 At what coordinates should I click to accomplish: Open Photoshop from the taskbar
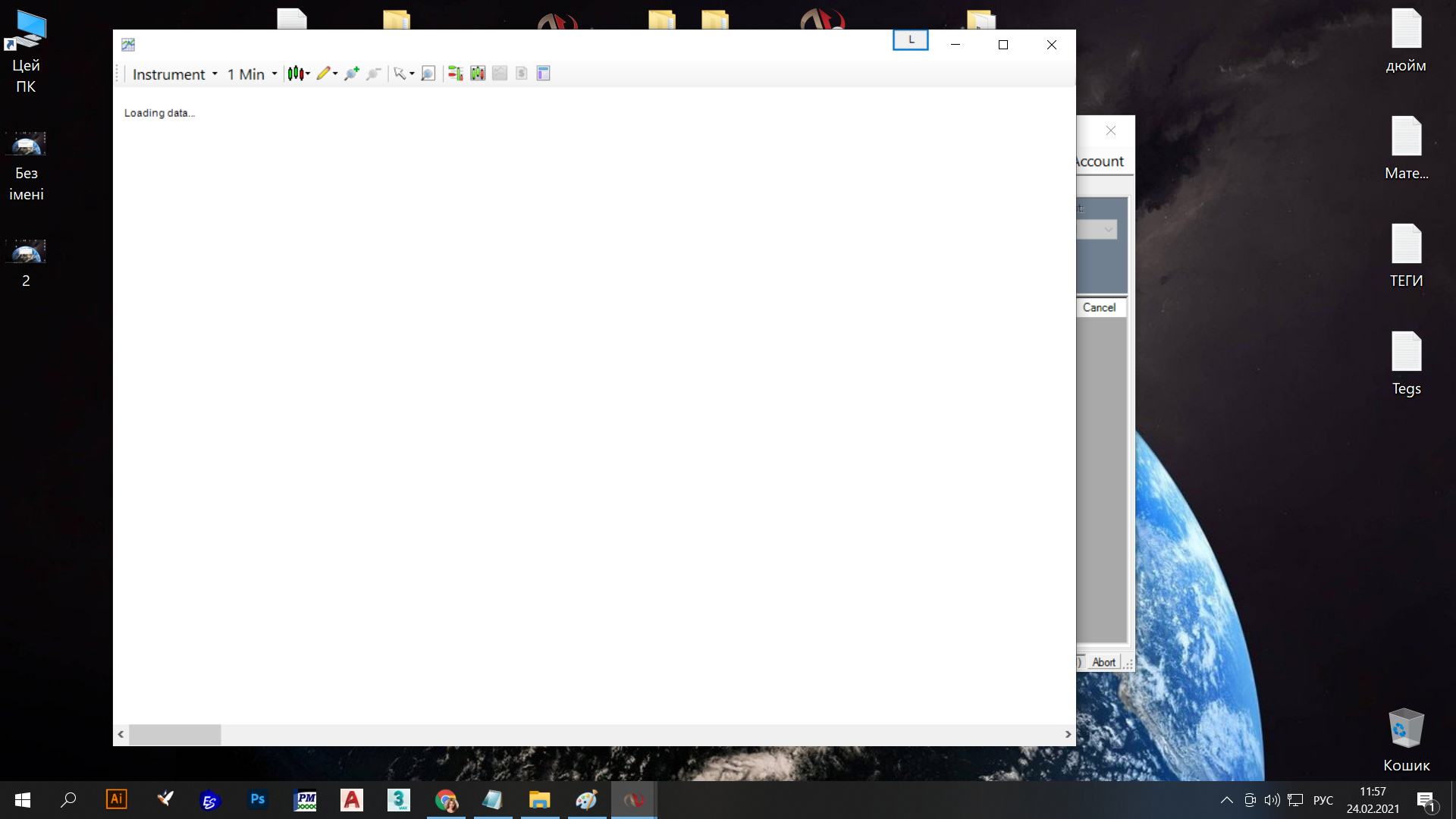(x=258, y=799)
